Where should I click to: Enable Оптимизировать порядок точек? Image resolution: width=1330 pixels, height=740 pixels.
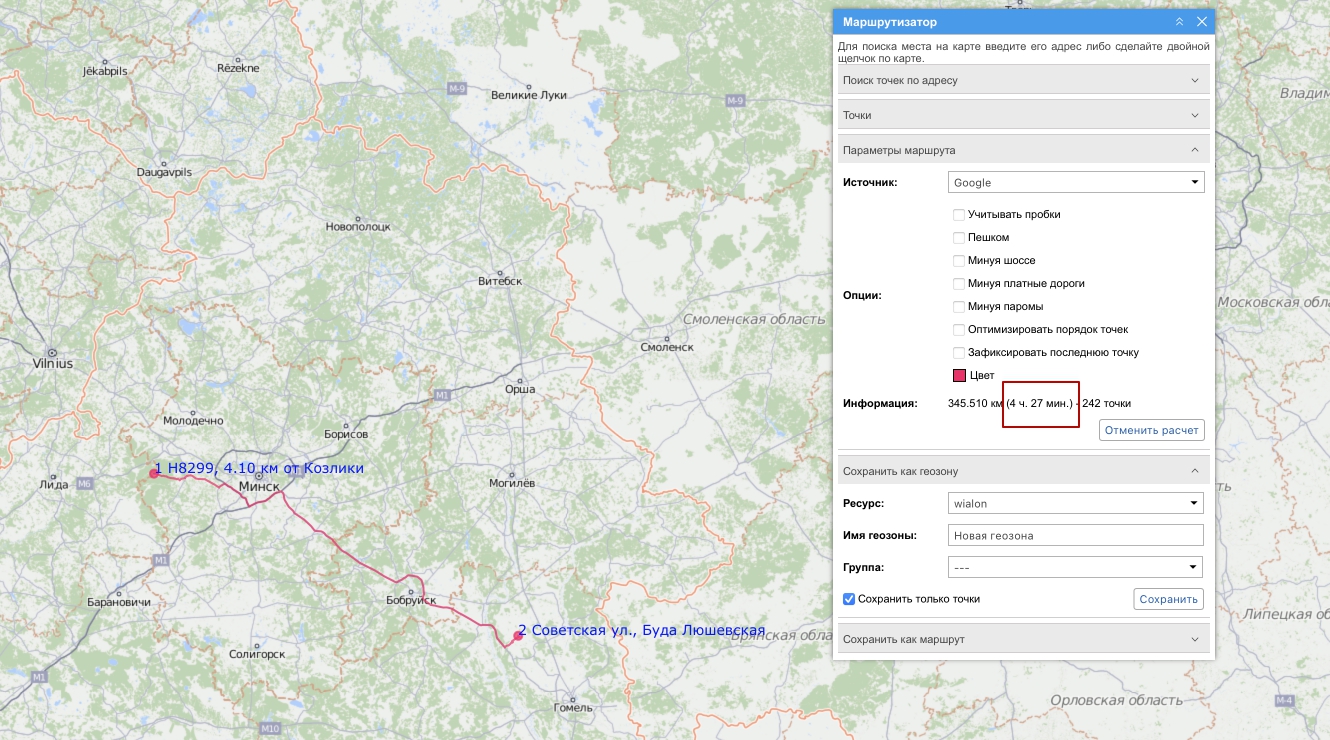pos(959,330)
